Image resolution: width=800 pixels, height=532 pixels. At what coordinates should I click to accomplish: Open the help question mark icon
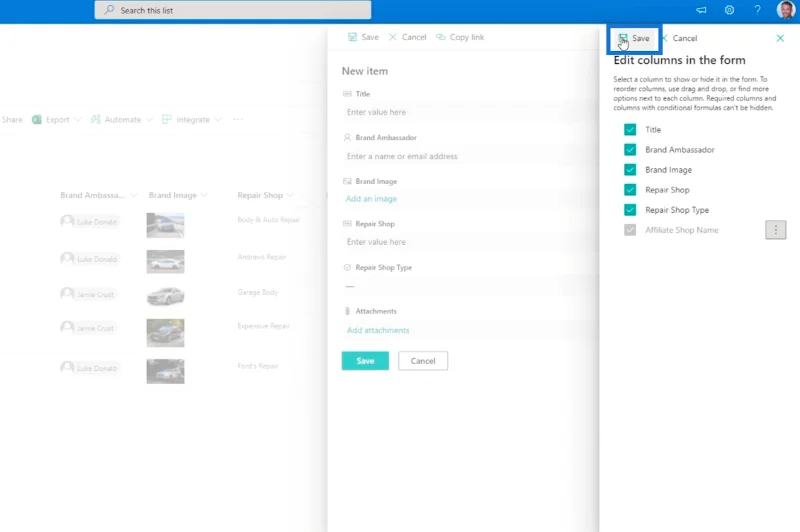coord(757,10)
